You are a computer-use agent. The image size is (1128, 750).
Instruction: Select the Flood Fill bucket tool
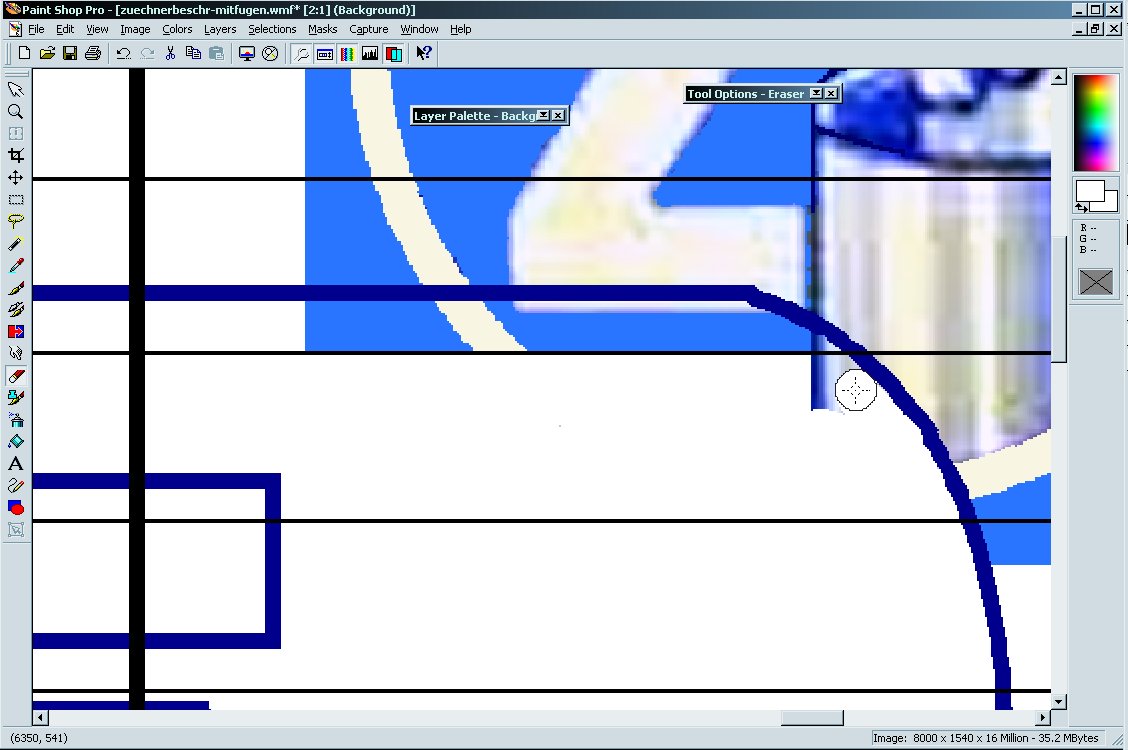pos(15,441)
